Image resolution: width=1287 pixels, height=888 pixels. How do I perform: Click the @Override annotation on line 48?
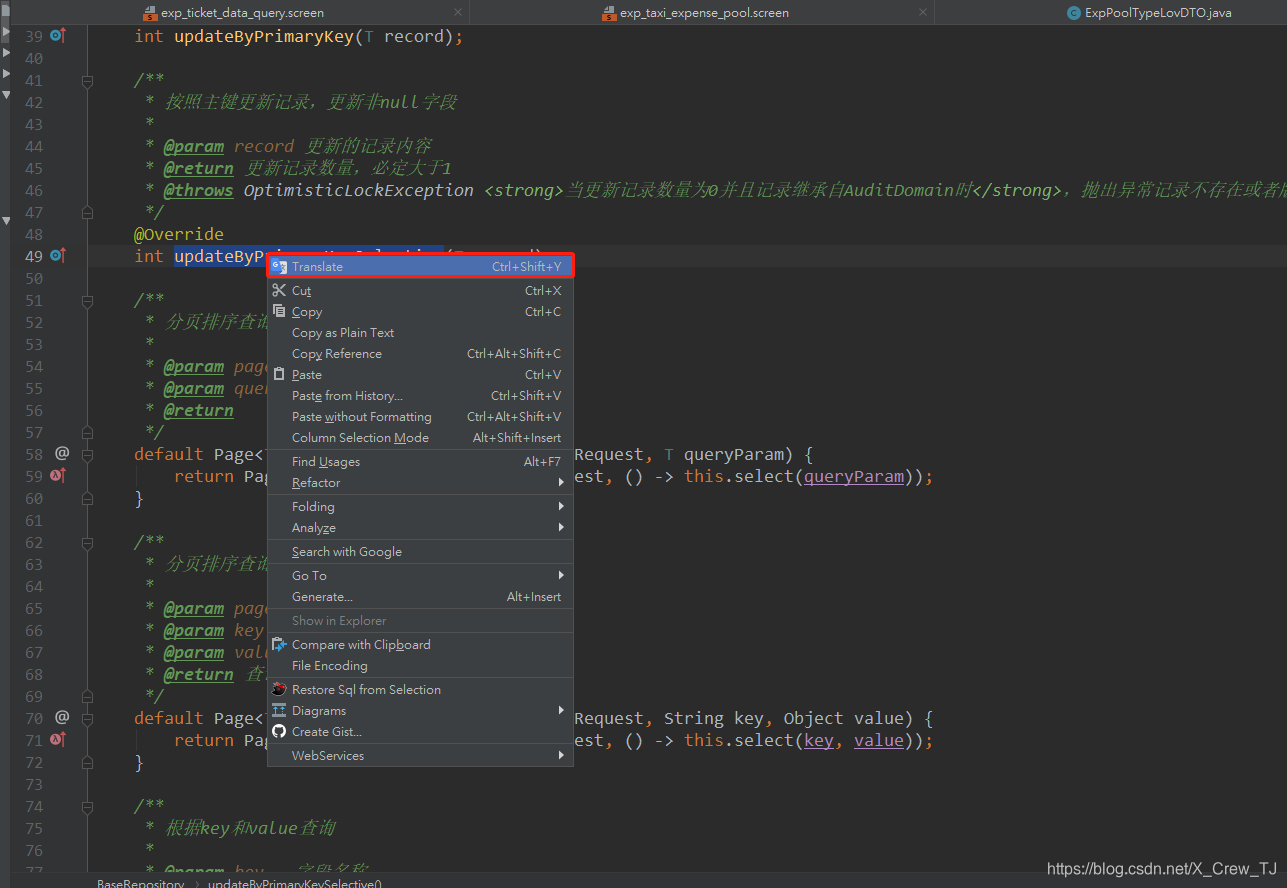pyautogui.click(x=179, y=234)
